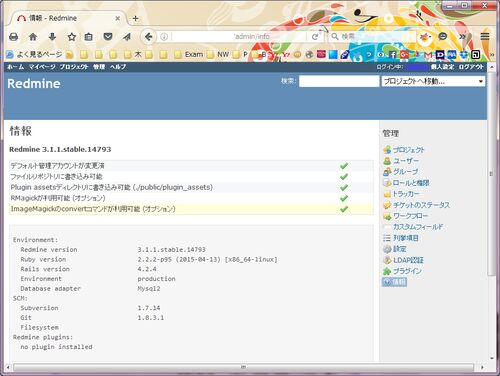The image size is (500, 376).
Task: Open プロジェクト in Redmine top menu
Action: (x=74, y=67)
